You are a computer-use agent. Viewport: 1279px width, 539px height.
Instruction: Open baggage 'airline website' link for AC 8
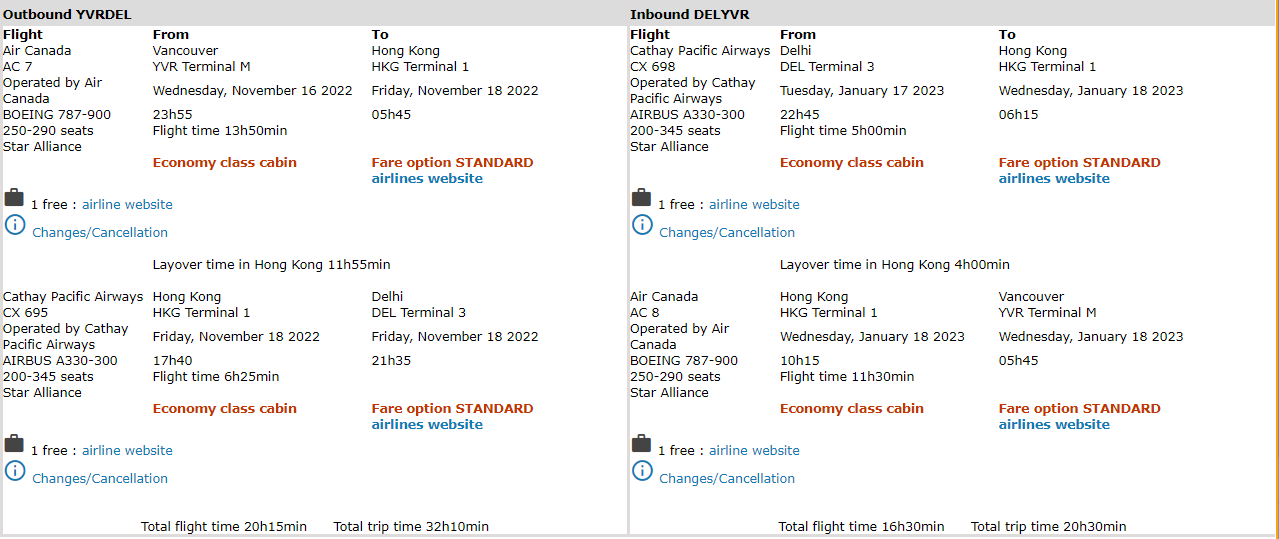[x=754, y=451]
